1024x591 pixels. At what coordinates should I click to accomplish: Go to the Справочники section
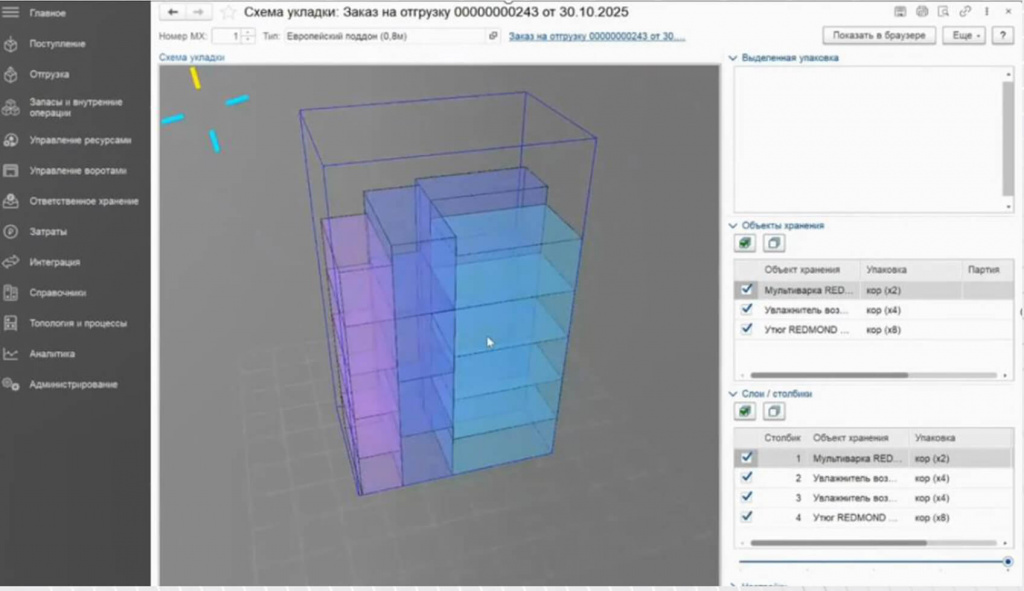(57, 293)
